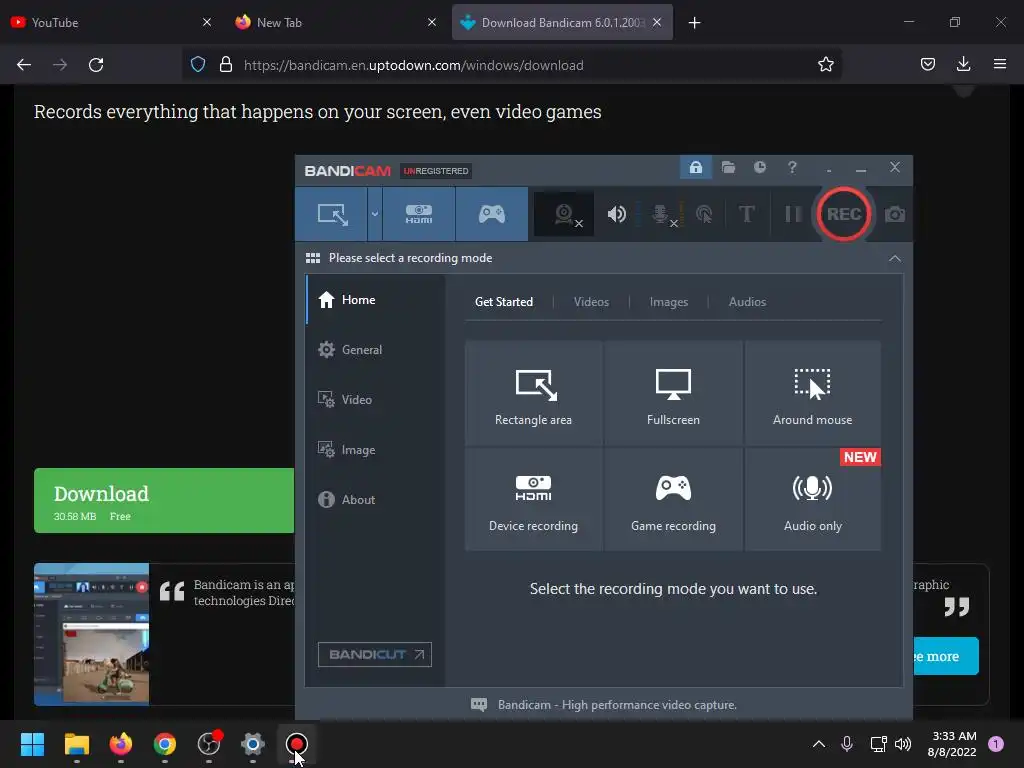Open Firefox hamburger application menu
This screenshot has width=1024, height=768.
point(1000,64)
